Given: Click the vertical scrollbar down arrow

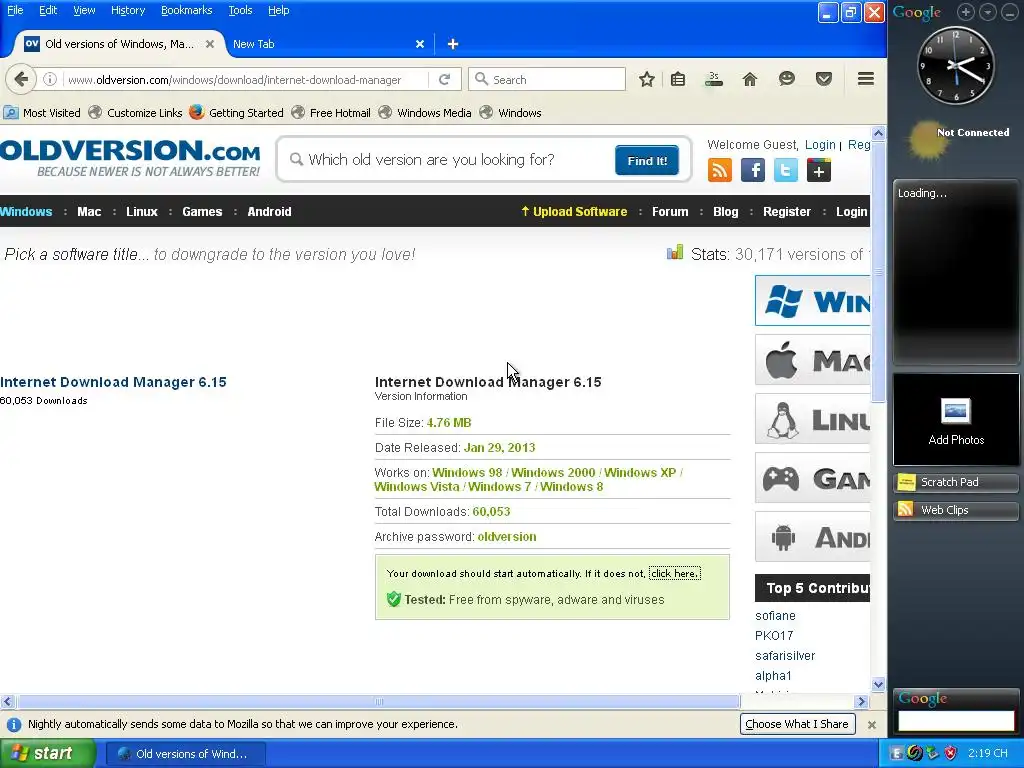Looking at the screenshot, I should pos(878,685).
